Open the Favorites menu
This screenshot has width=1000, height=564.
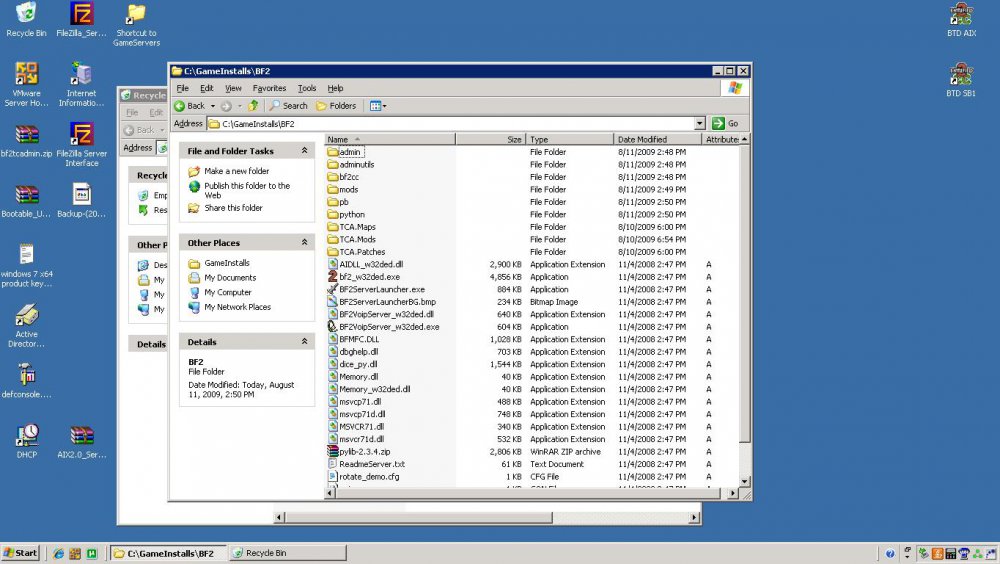point(269,88)
